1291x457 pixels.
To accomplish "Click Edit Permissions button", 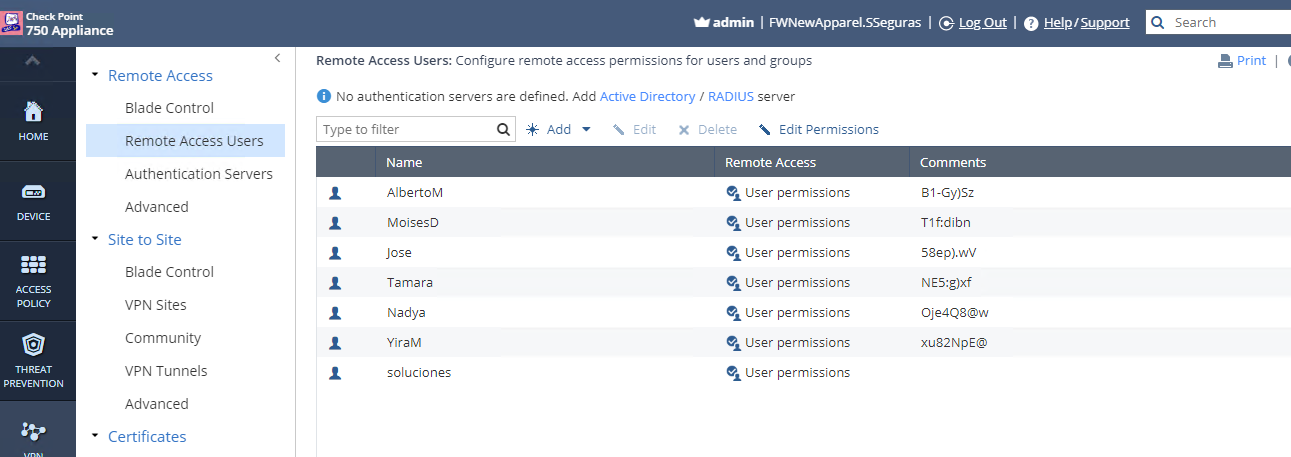I will click(x=818, y=130).
